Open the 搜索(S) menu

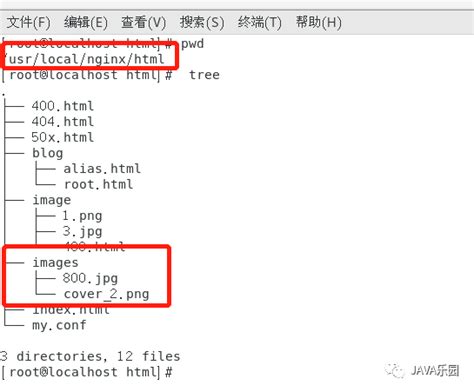coord(202,22)
